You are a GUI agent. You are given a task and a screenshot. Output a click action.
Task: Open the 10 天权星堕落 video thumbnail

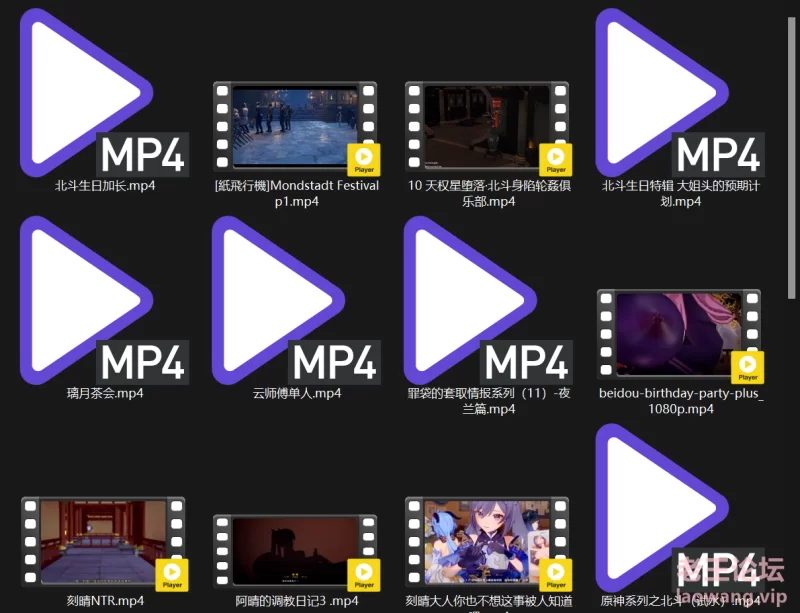point(488,127)
